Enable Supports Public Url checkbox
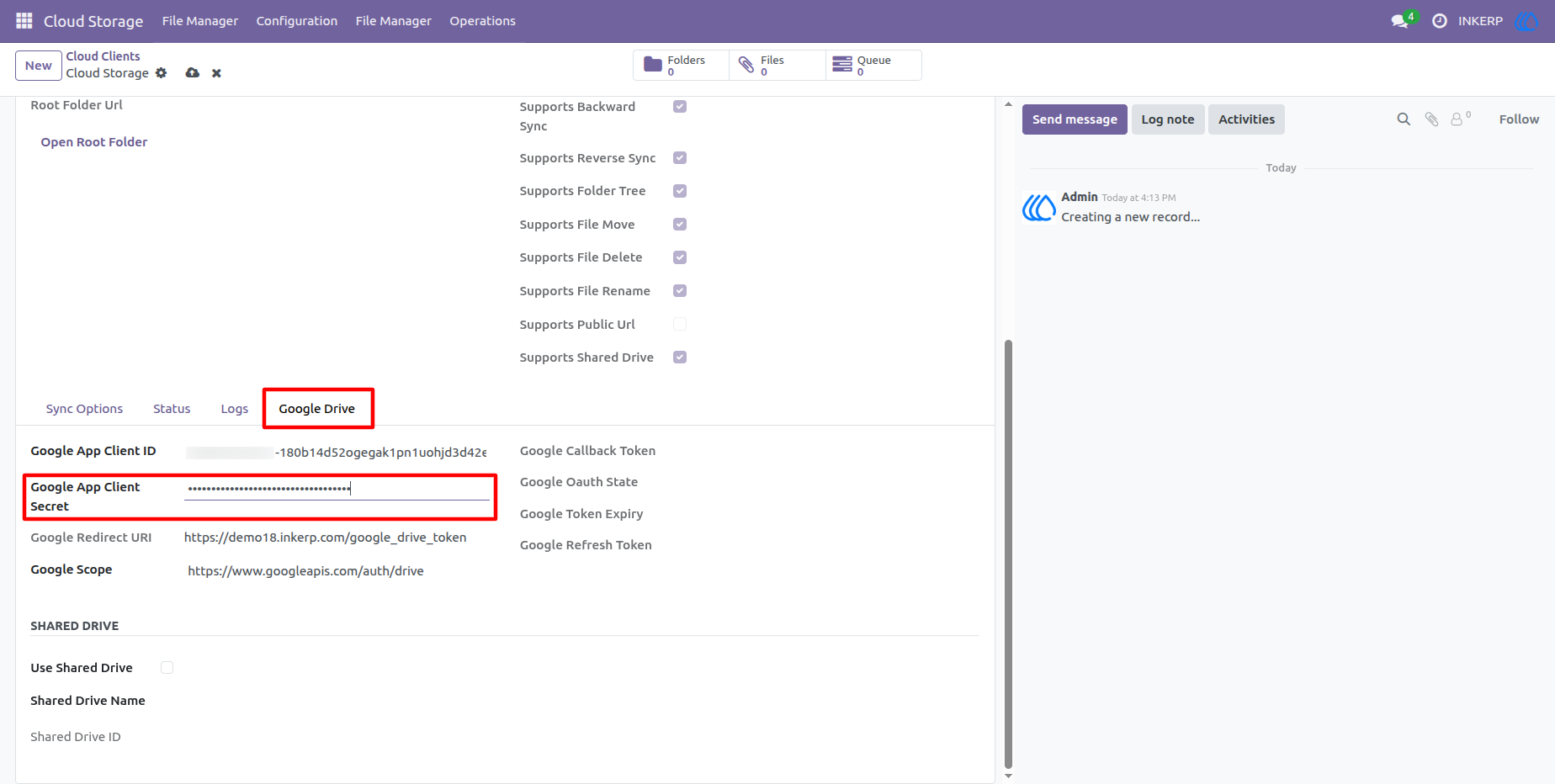This screenshot has height=784, width=1555. [x=680, y=325]
